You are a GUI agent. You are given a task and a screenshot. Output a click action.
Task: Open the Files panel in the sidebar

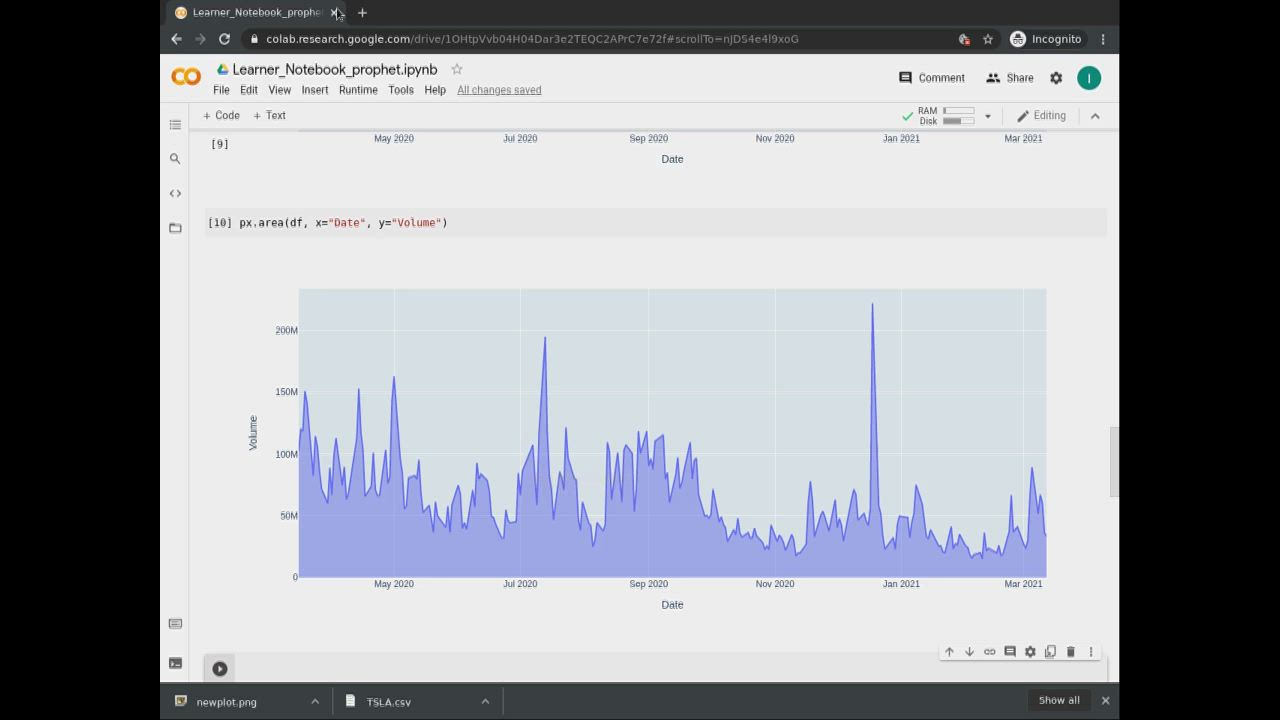175,228
